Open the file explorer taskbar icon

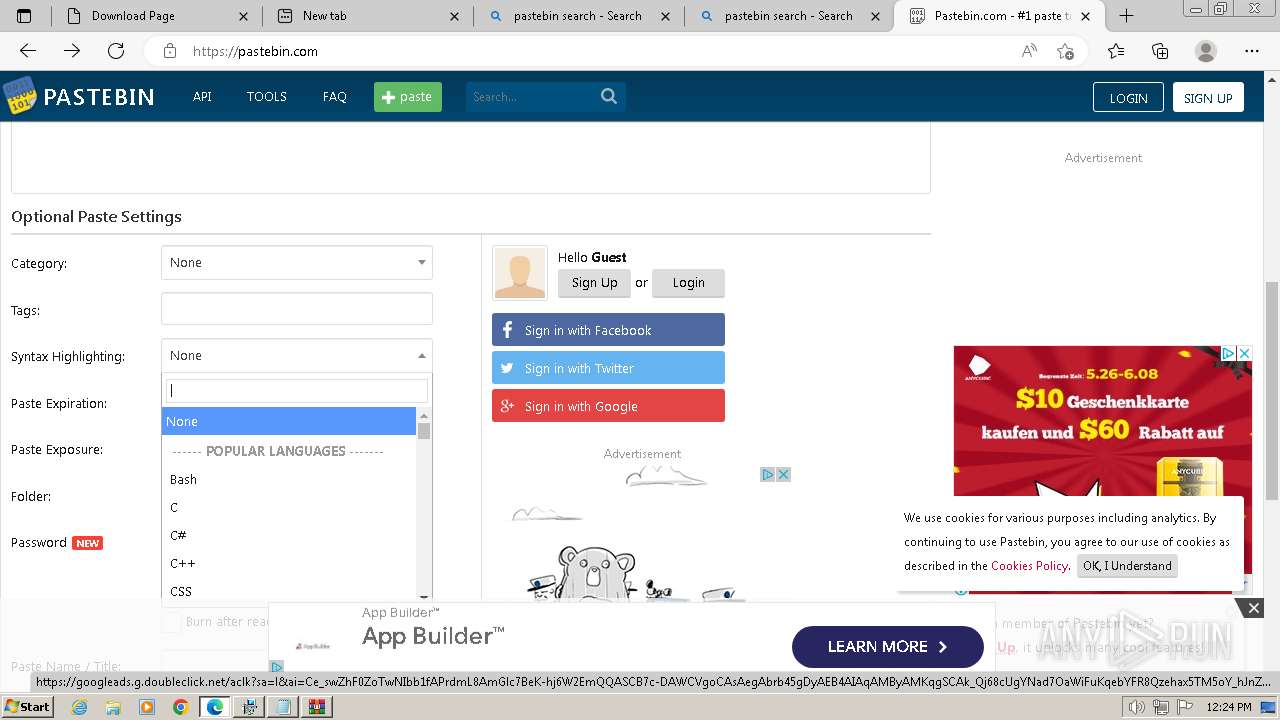pyautogui.click(x=113, y=707)
